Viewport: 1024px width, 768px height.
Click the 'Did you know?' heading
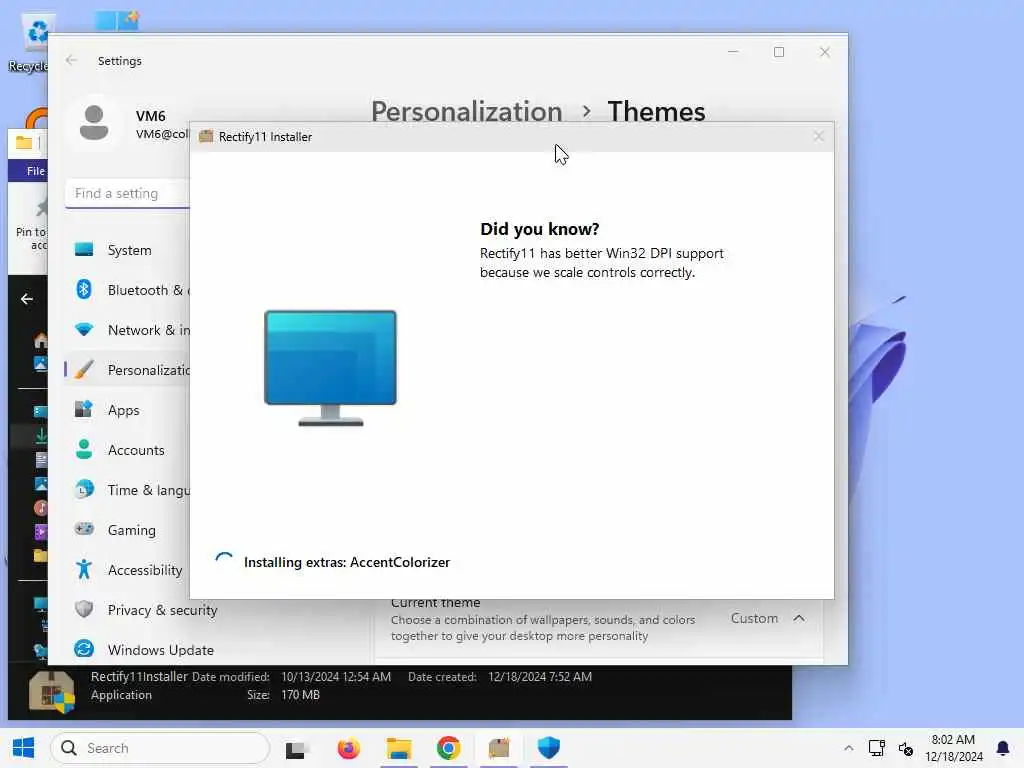539,229
